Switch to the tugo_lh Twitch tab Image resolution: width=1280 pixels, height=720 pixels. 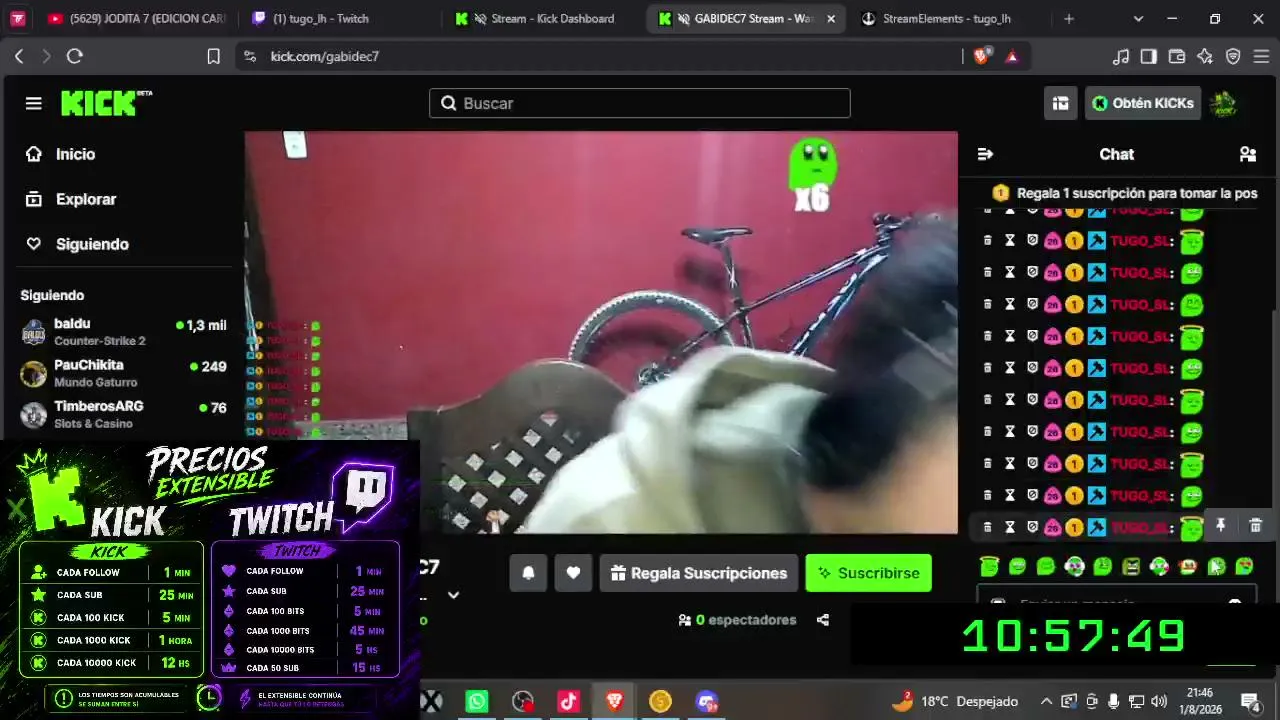[x=340, y=18]
